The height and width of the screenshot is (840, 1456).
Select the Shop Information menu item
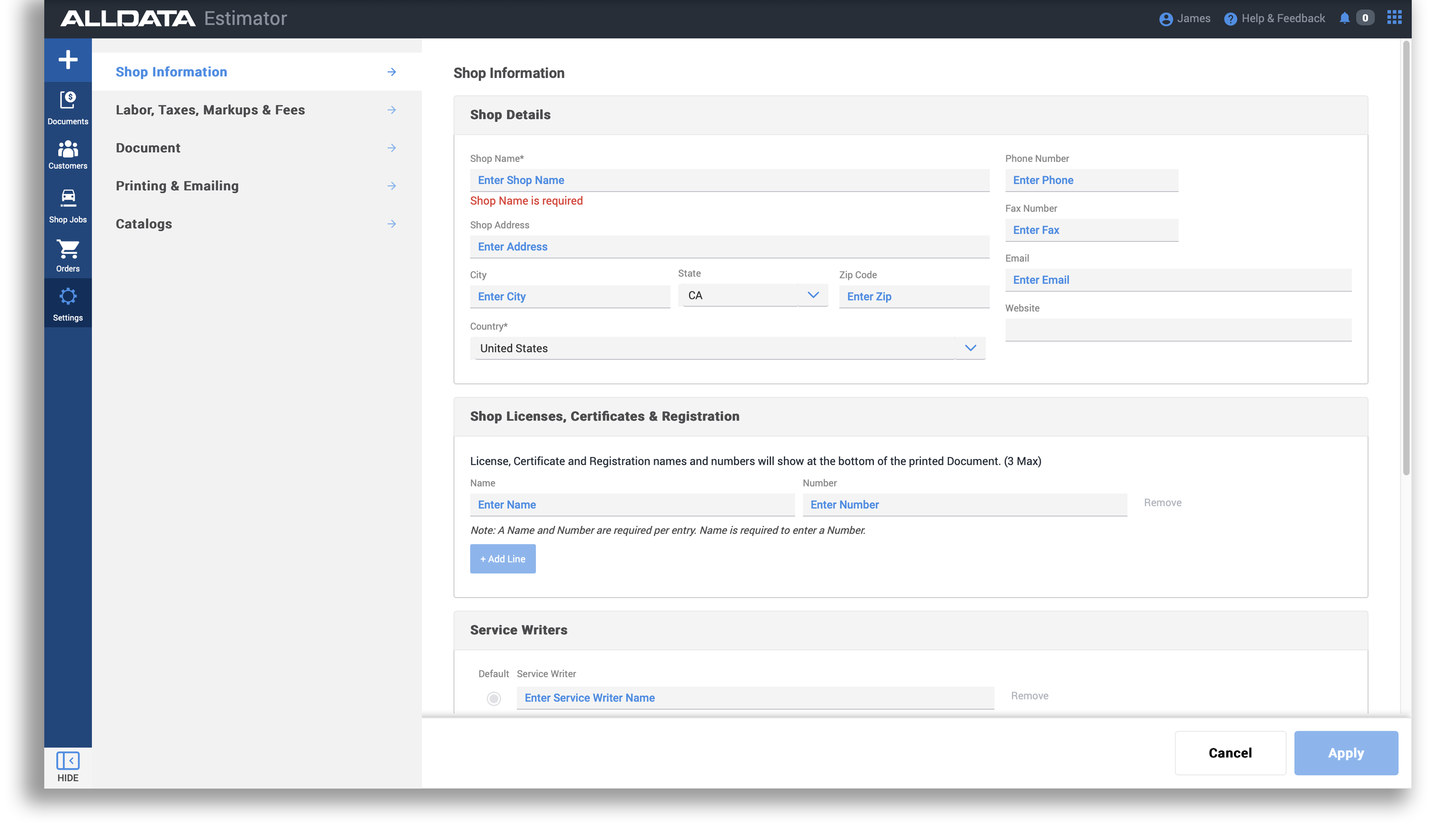click(257, 72)
